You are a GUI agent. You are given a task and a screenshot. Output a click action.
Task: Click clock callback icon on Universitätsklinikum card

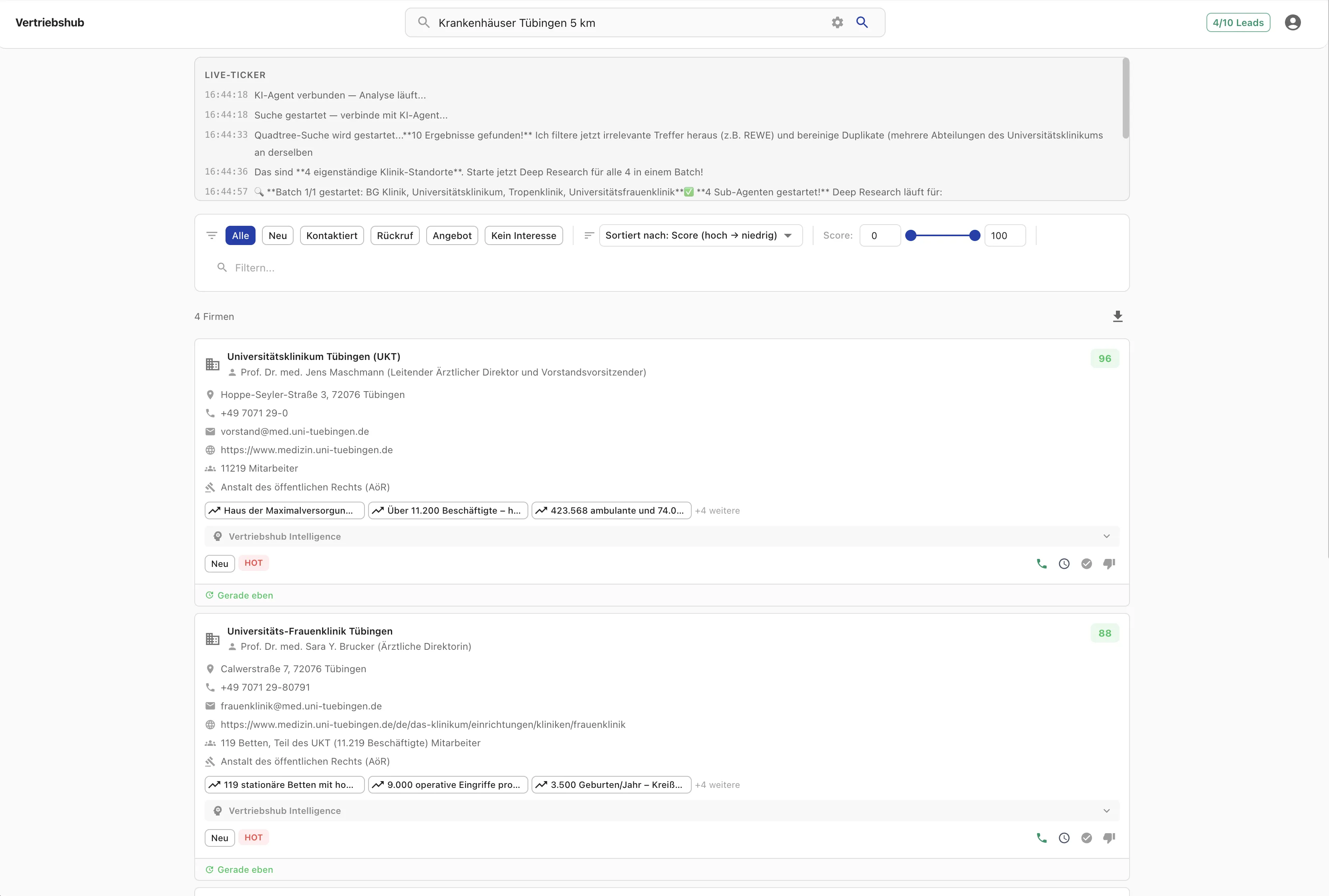(1064, 564)
